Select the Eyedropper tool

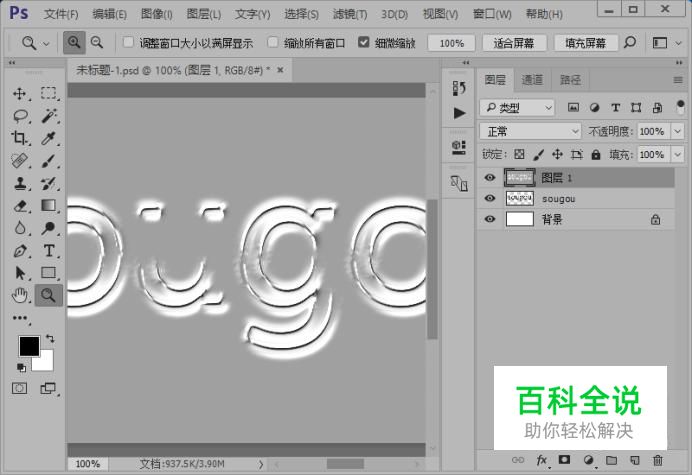pyautogui.click(x=49, y=138)
